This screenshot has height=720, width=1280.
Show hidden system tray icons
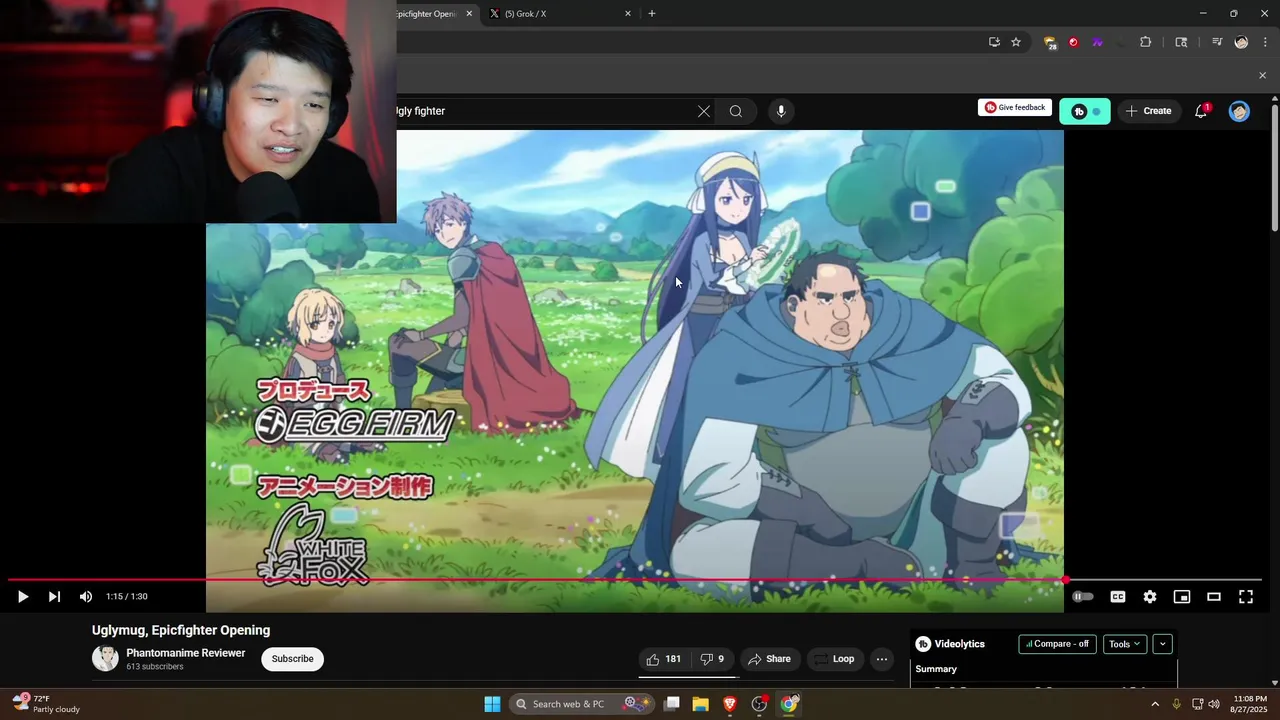[x=1155, y=704]
